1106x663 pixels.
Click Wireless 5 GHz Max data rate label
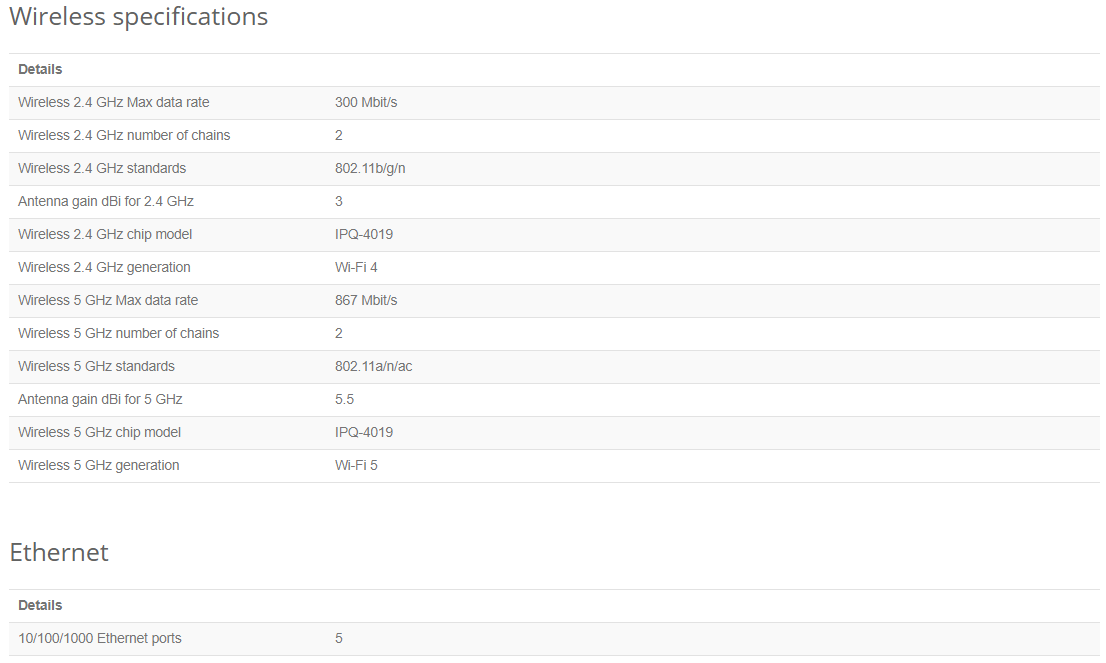point(108,300)
